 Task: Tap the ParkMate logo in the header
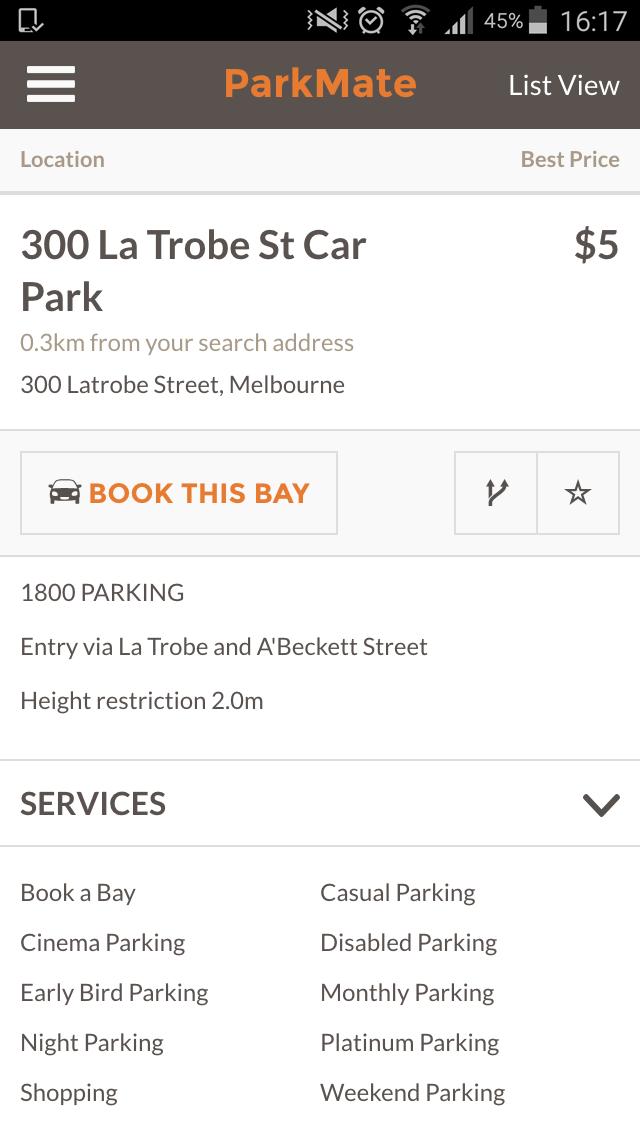[320, 84]
